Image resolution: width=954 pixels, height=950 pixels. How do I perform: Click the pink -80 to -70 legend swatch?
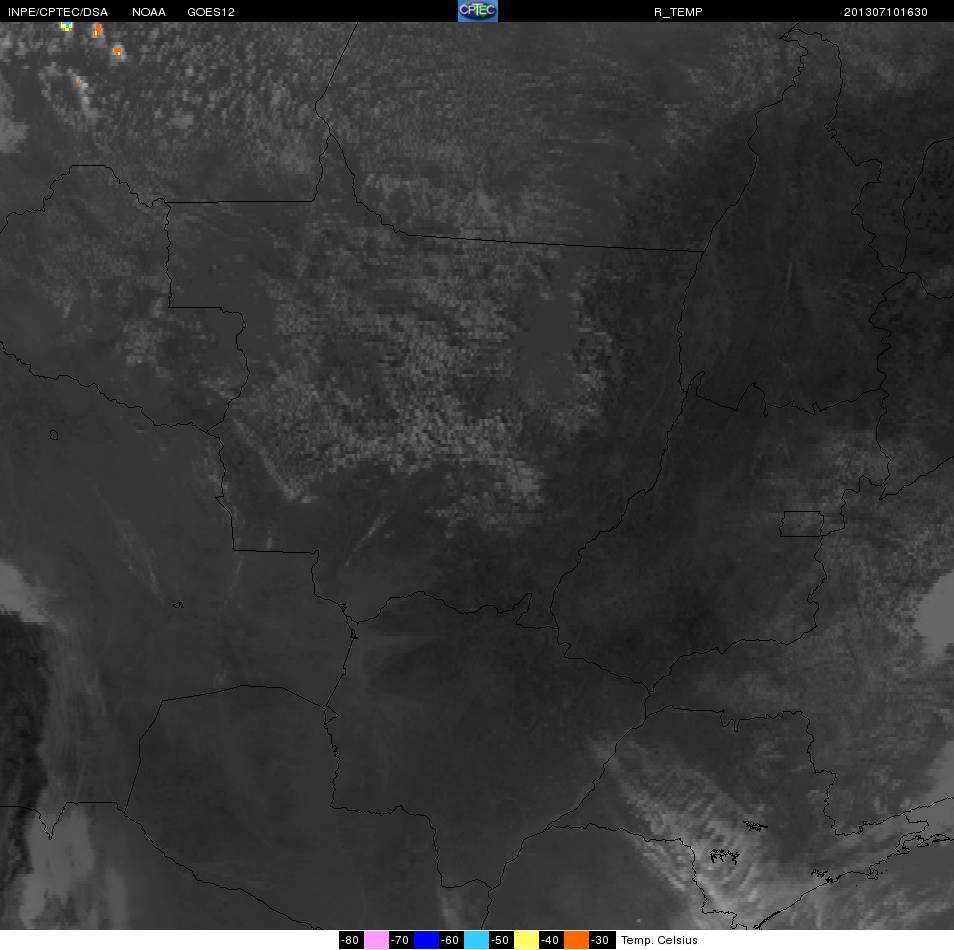(x=376, y=940)
